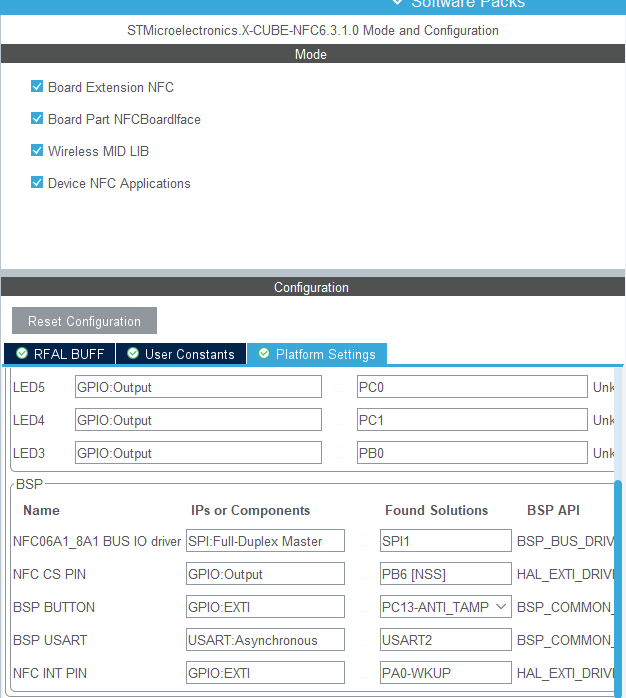Click the NFC CS PIN label
This screenshot has height=698, width=626.
pyautogui.click(x=49, y=574)
